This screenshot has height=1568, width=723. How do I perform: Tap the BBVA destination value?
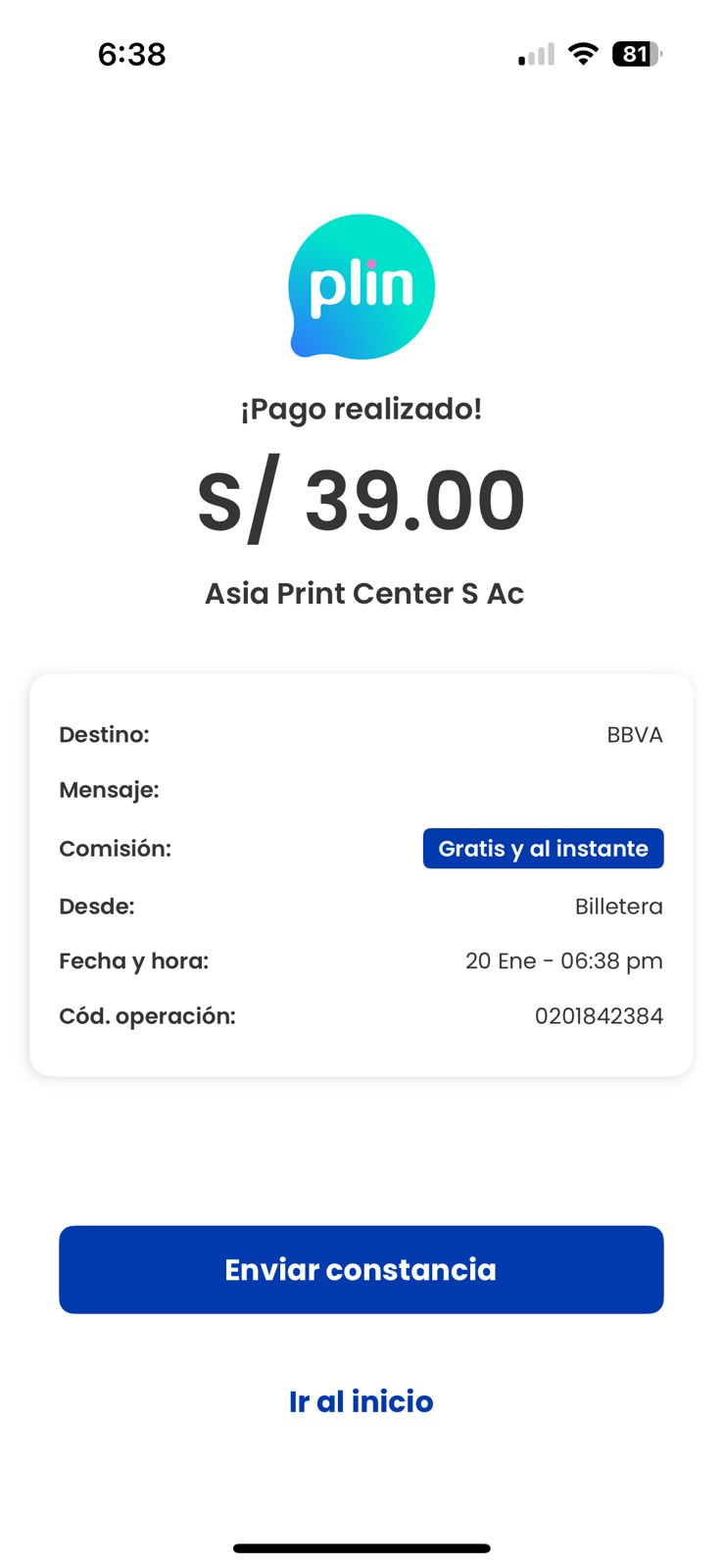tap(634, 735)
